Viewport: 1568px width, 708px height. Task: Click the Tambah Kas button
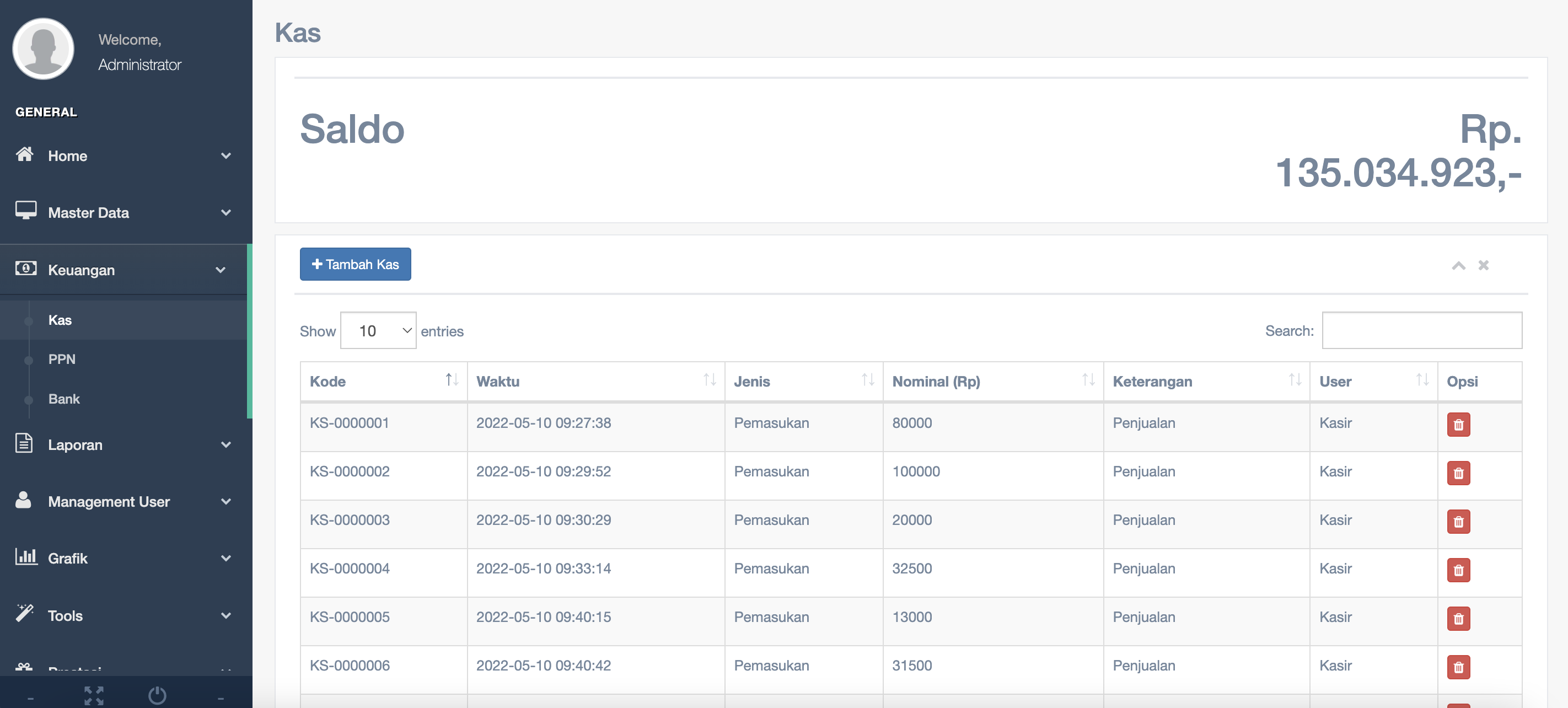click(x=355, y=264)
